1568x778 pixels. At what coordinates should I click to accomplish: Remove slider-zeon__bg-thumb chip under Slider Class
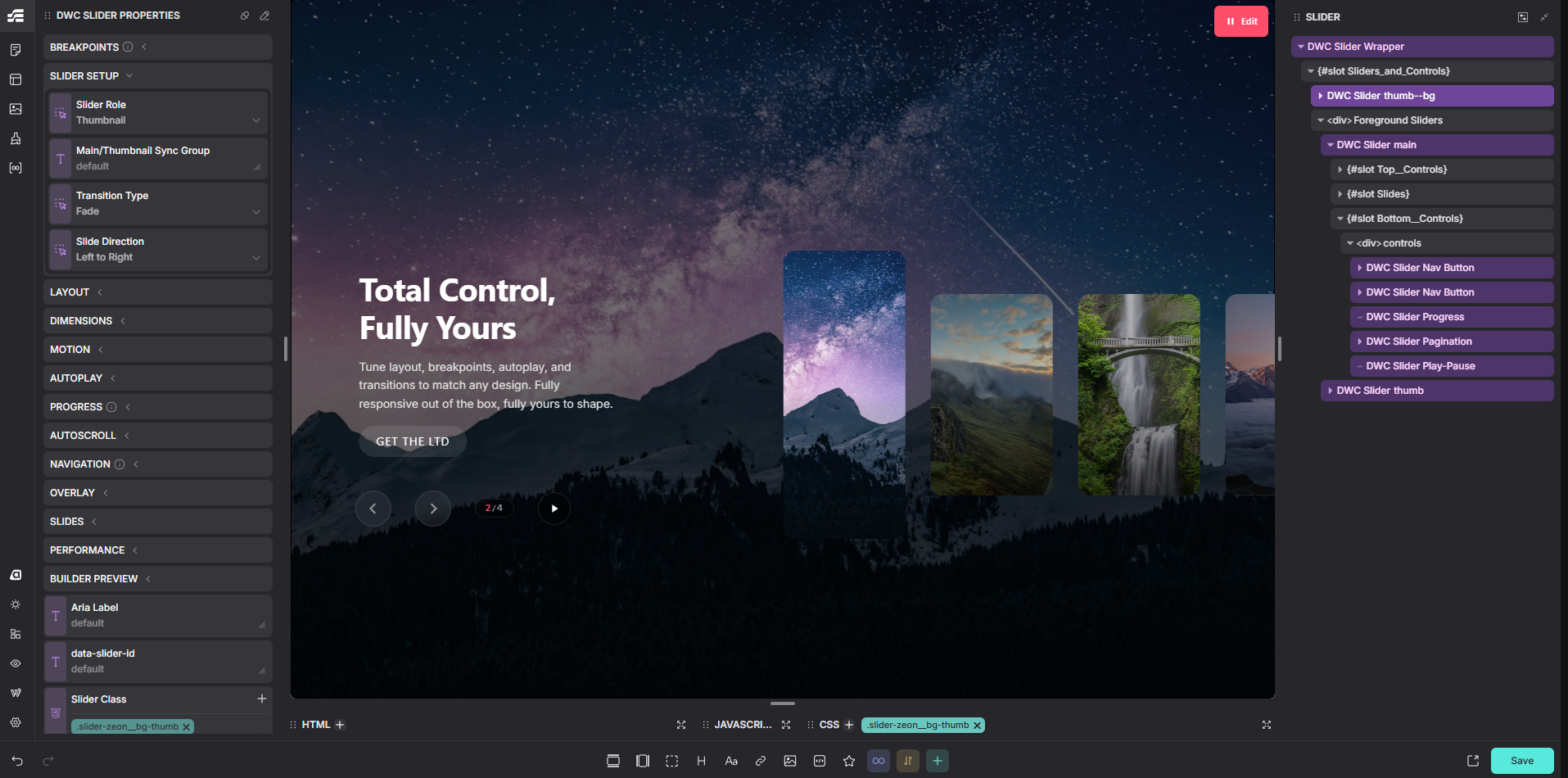pyautogui.click(x=186, y=727)
